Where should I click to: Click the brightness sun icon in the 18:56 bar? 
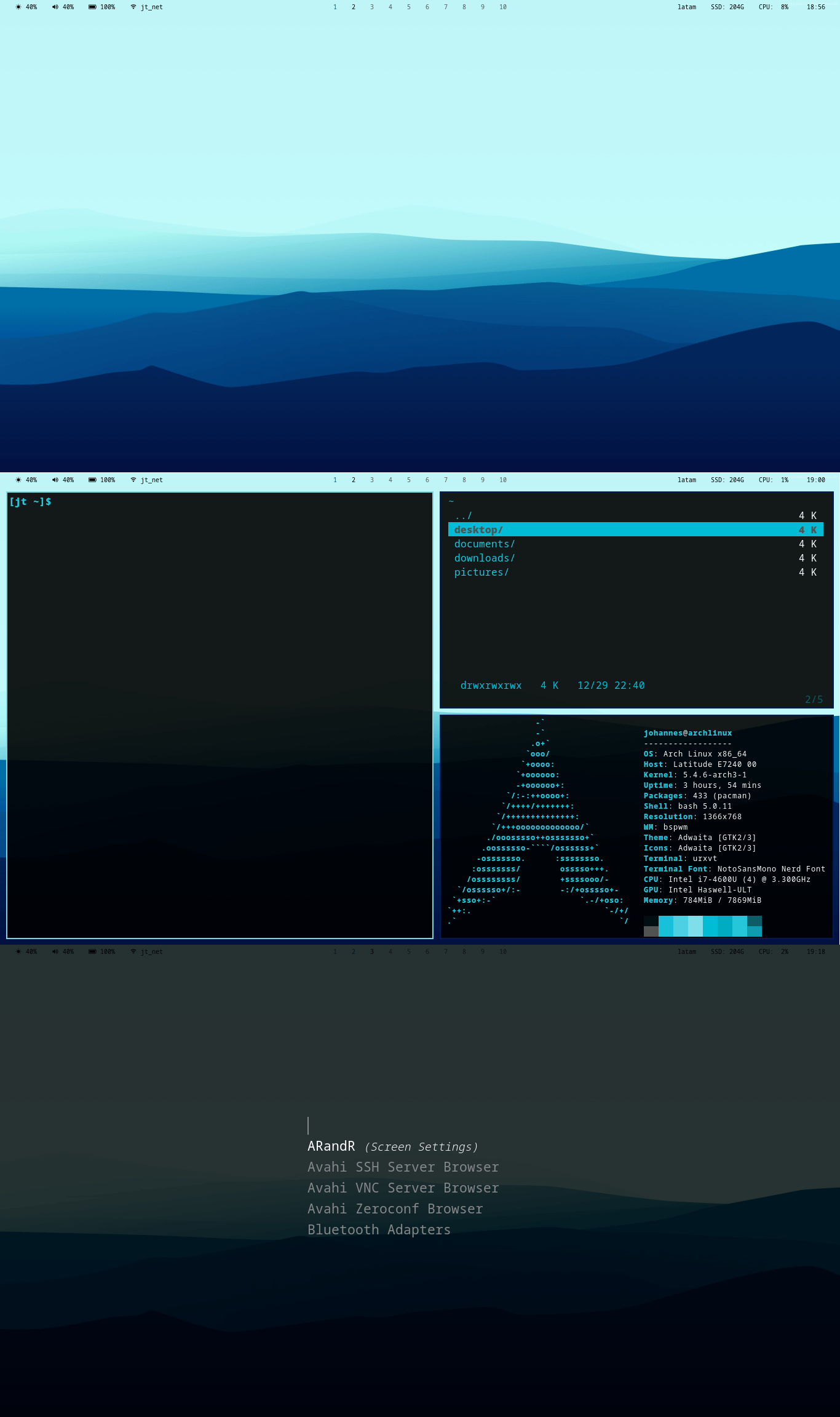click(18, 7)
